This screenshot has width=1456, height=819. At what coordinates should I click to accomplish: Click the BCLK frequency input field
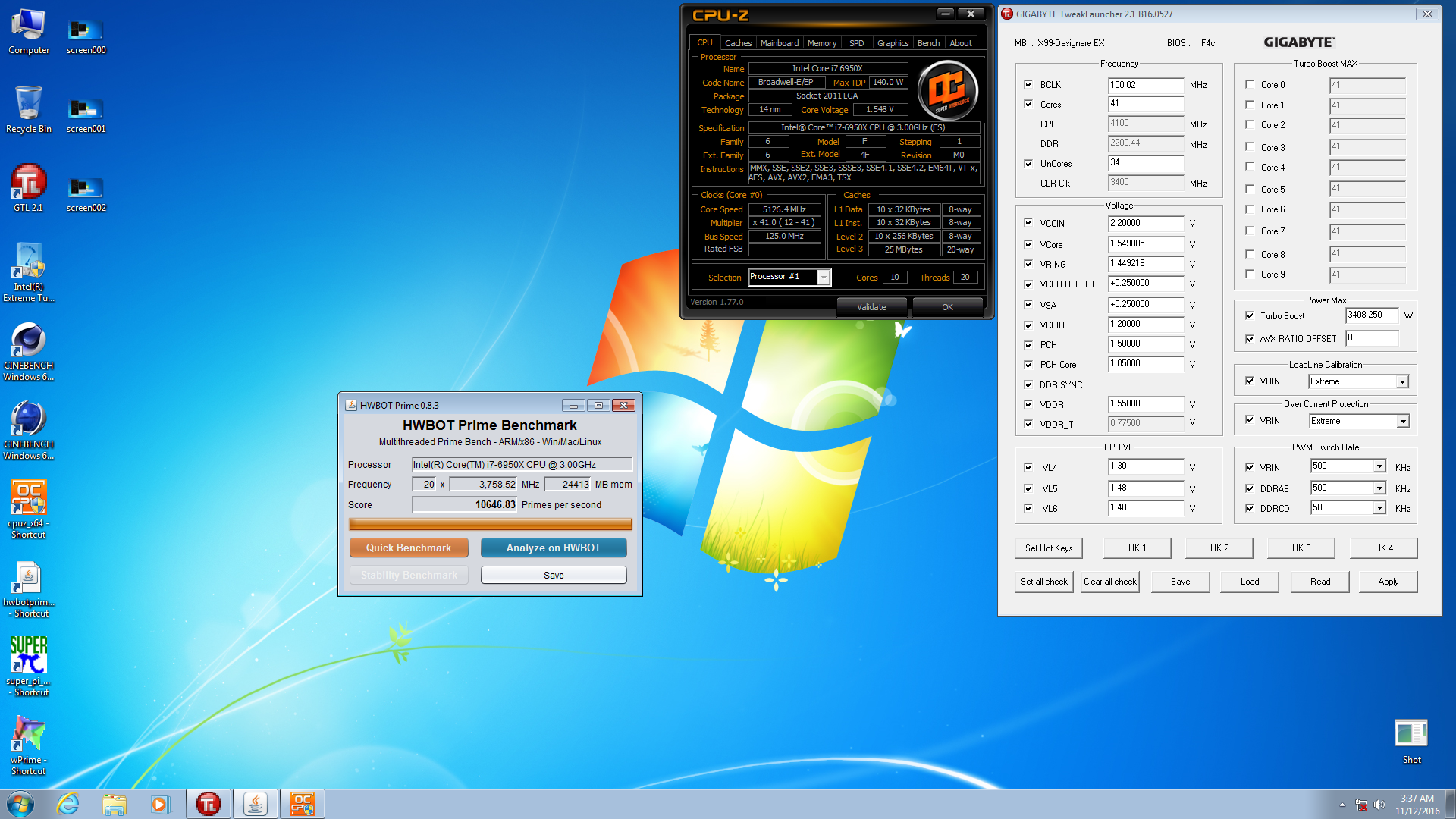[x=1145, y=85]
